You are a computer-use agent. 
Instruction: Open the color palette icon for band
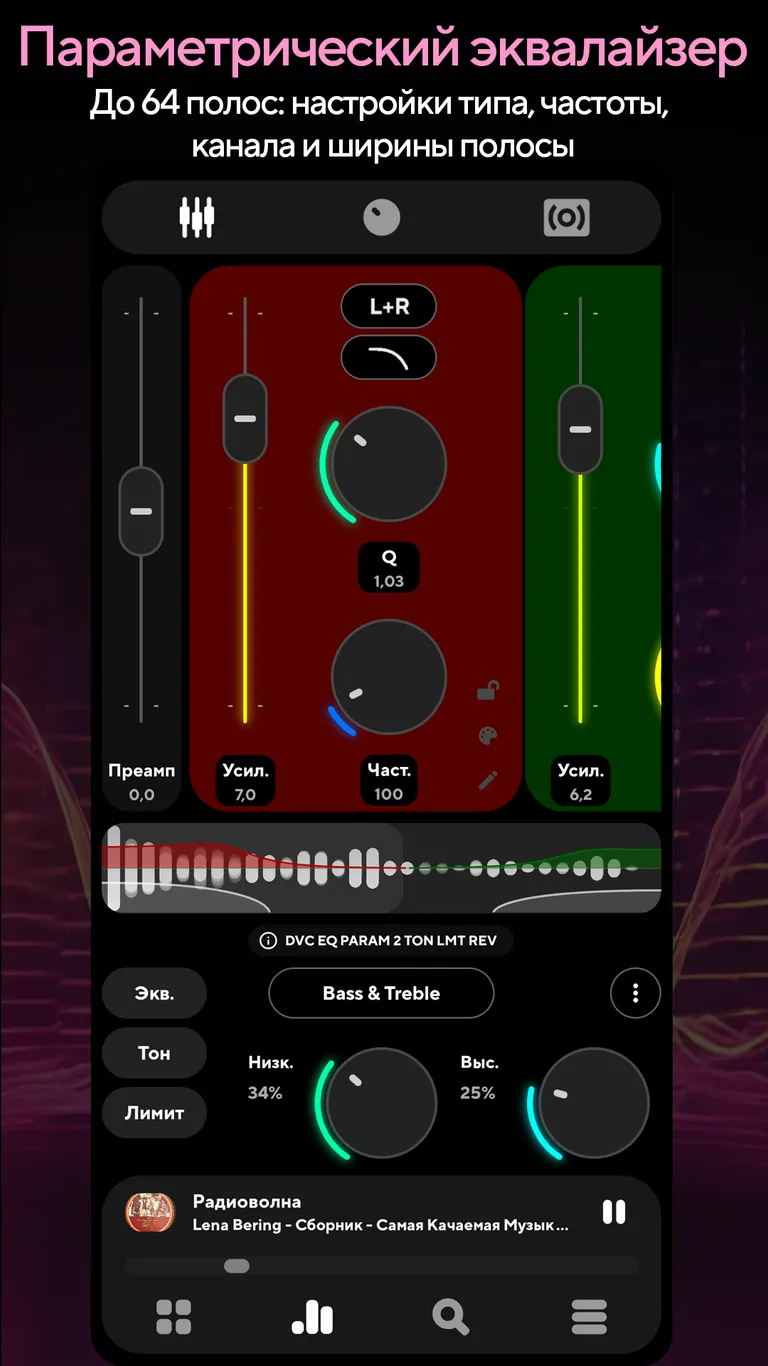tap(488, 736)
